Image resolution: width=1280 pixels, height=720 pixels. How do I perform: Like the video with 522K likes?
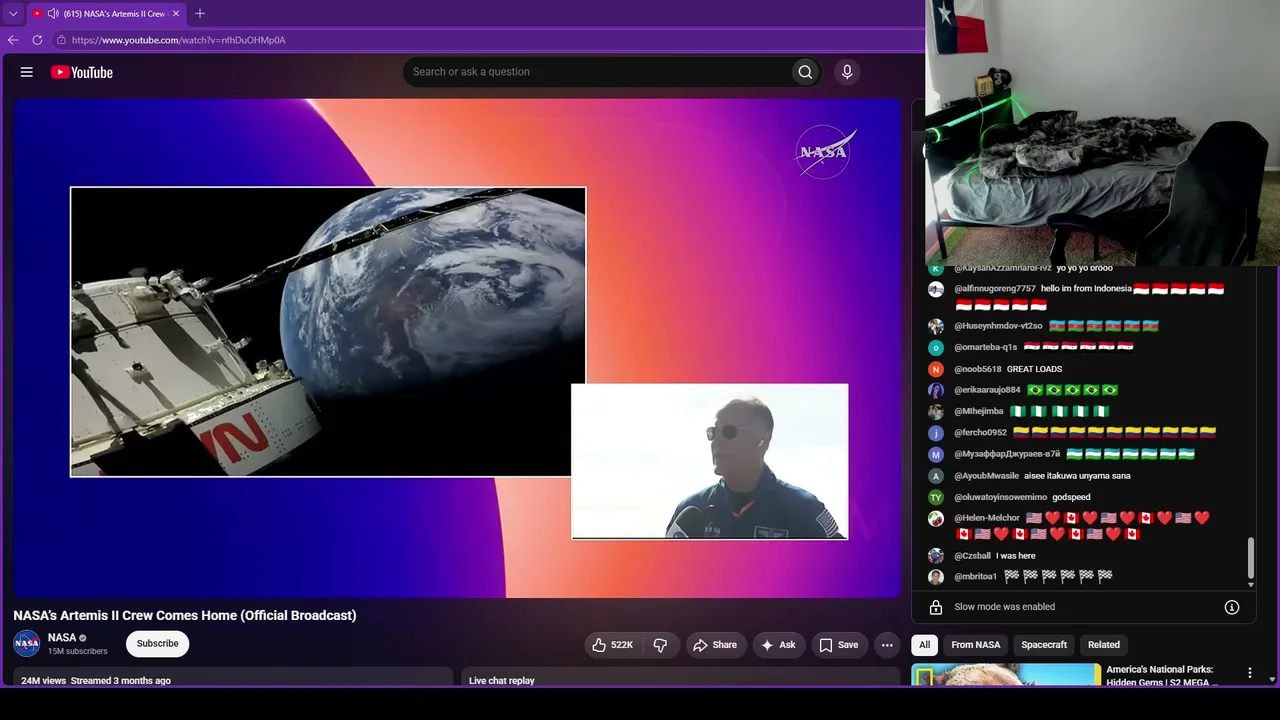click(613, 645)
